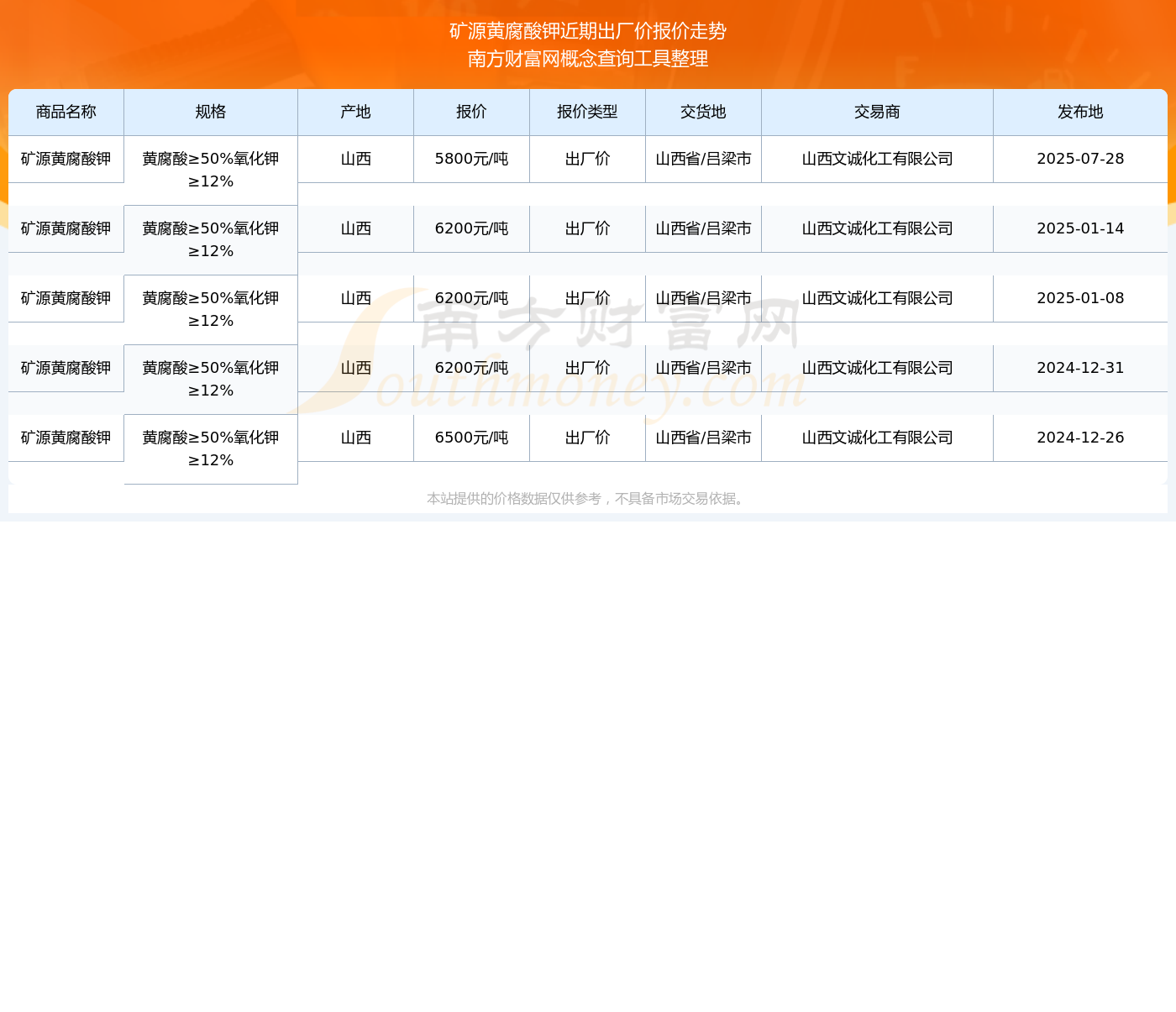Click the date 2024-12-31
The height and width of the screenshot is (1012, 1176).
point(1080,368)
